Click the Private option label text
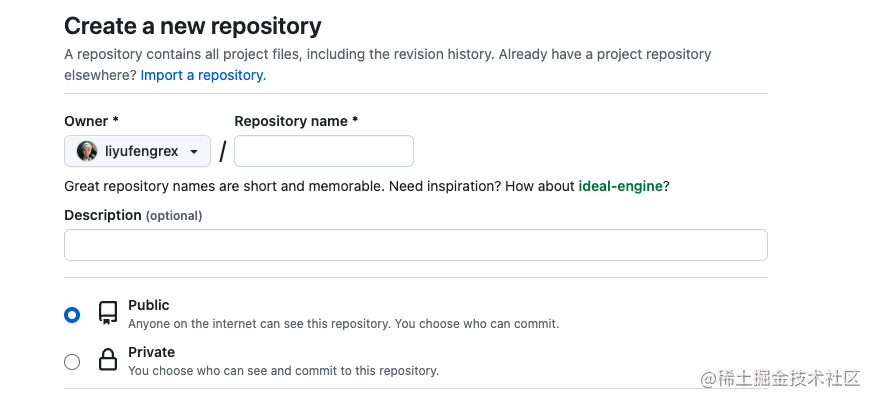 151,352
